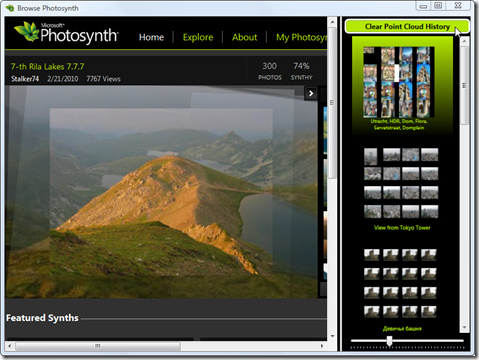
Task: Click the browser pane scroll down arrow
Action: [x=332, y=336]
